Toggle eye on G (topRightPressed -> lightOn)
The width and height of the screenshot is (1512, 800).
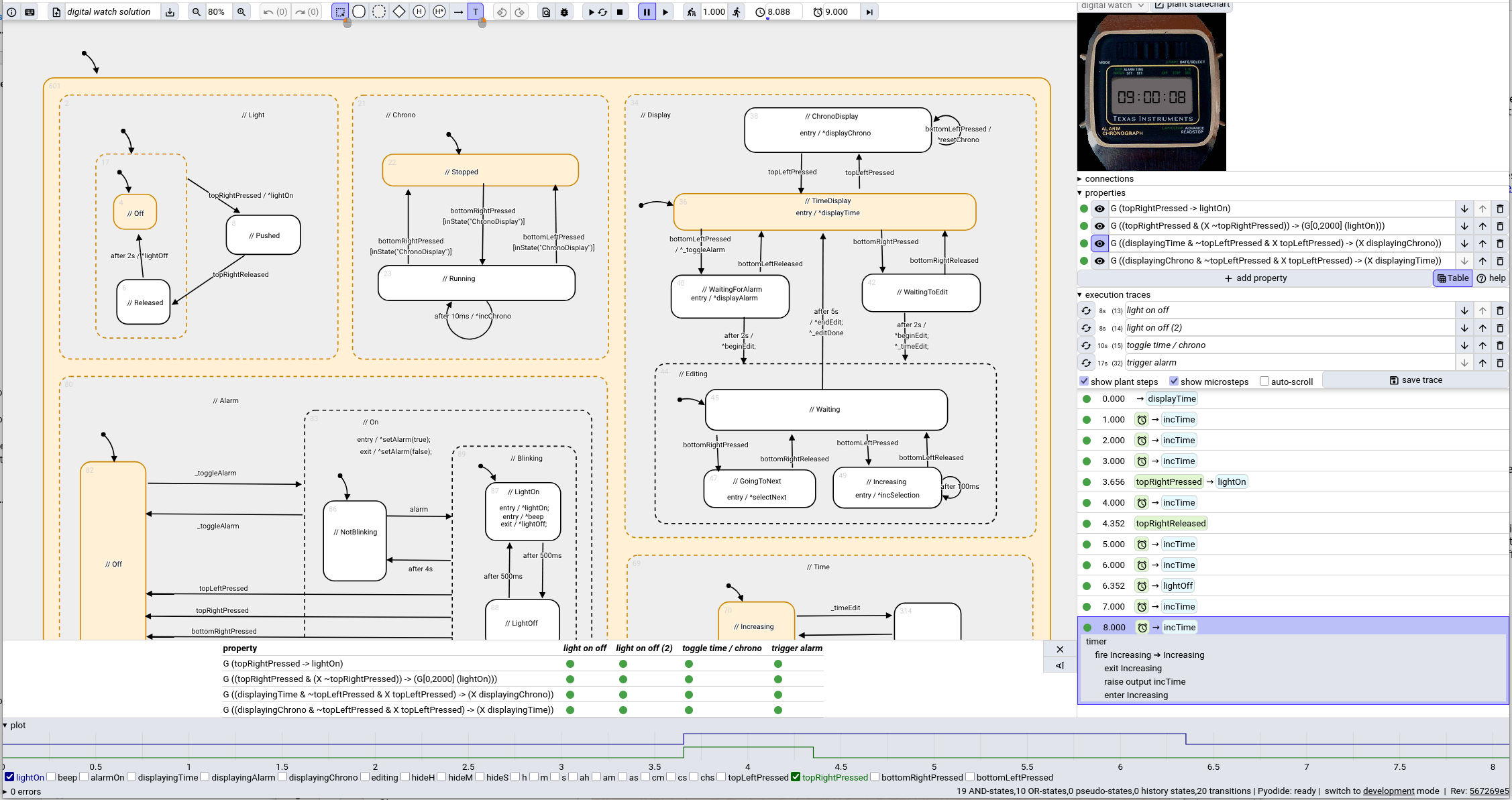pos(1099,209)
